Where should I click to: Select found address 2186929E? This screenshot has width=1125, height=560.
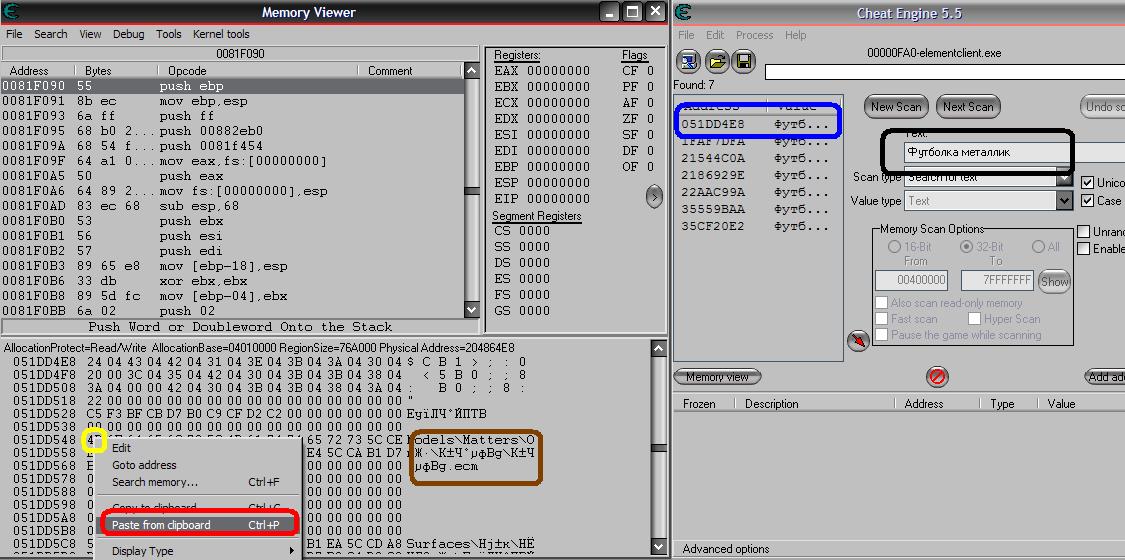[757, 175]
